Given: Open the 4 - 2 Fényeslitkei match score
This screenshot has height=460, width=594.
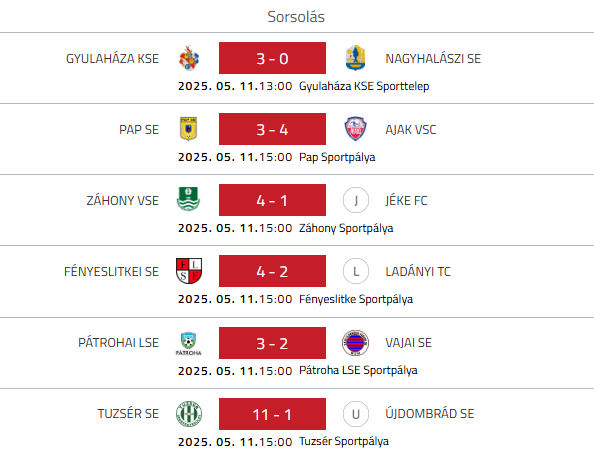Looking at the screenshot, I should tap(272, 271).
